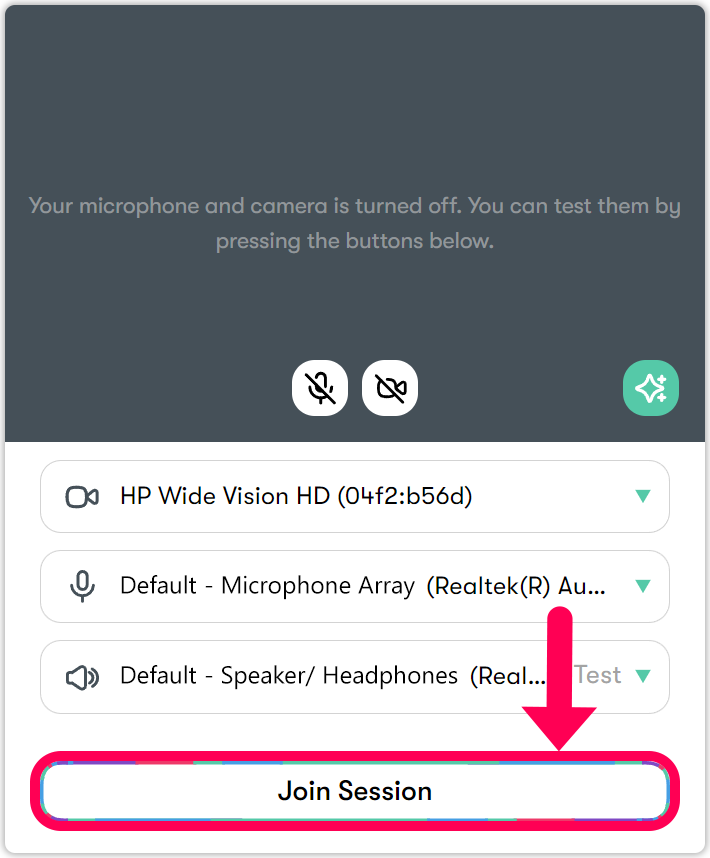710x858 pixels.
Task: Test the speaker output with Test link
Action: pyautogui.click(x=597, y=675)
